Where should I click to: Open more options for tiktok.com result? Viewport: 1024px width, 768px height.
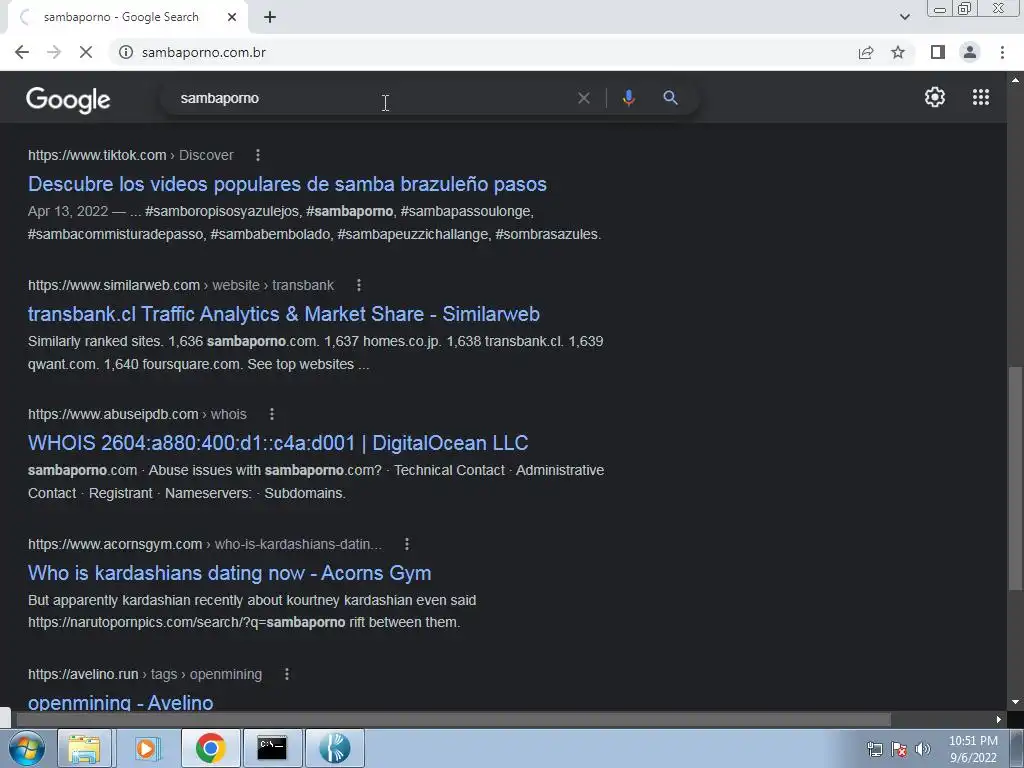(258, 155)
